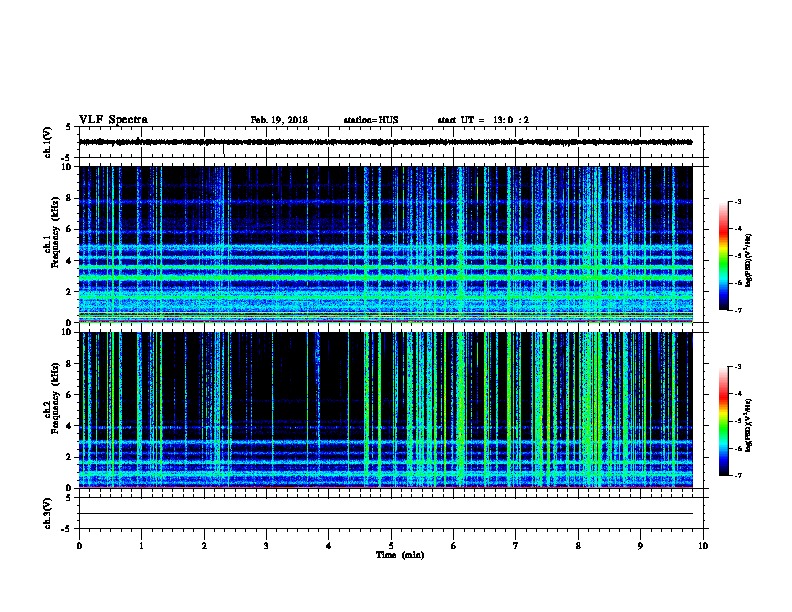The height and width of the screenshot is (612, 792).
Task: Click the "ch.1(V)" axis label
Action: (x=48, y=142)
